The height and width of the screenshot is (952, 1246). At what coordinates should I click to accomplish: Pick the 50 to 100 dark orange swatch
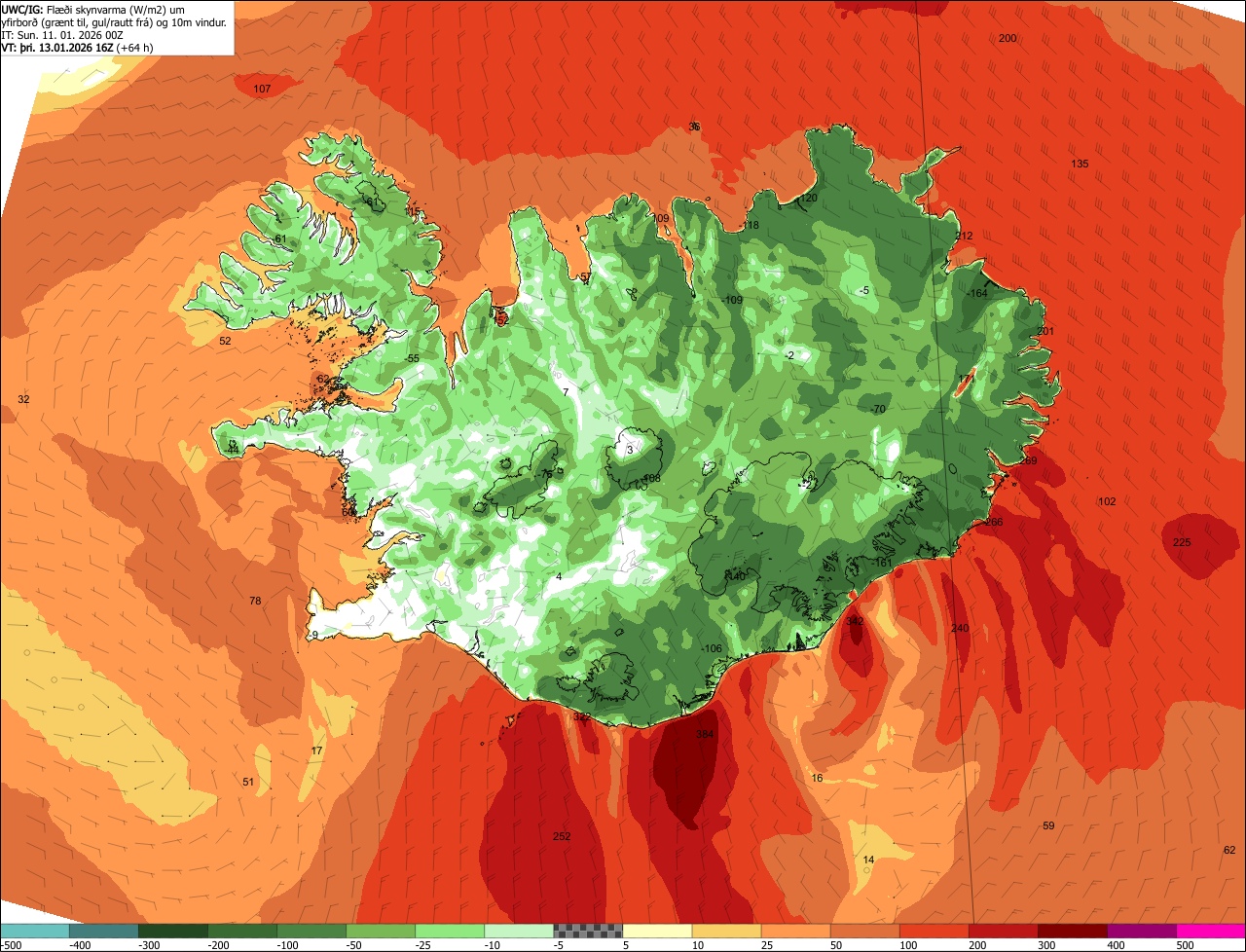[x=864, y=930]
